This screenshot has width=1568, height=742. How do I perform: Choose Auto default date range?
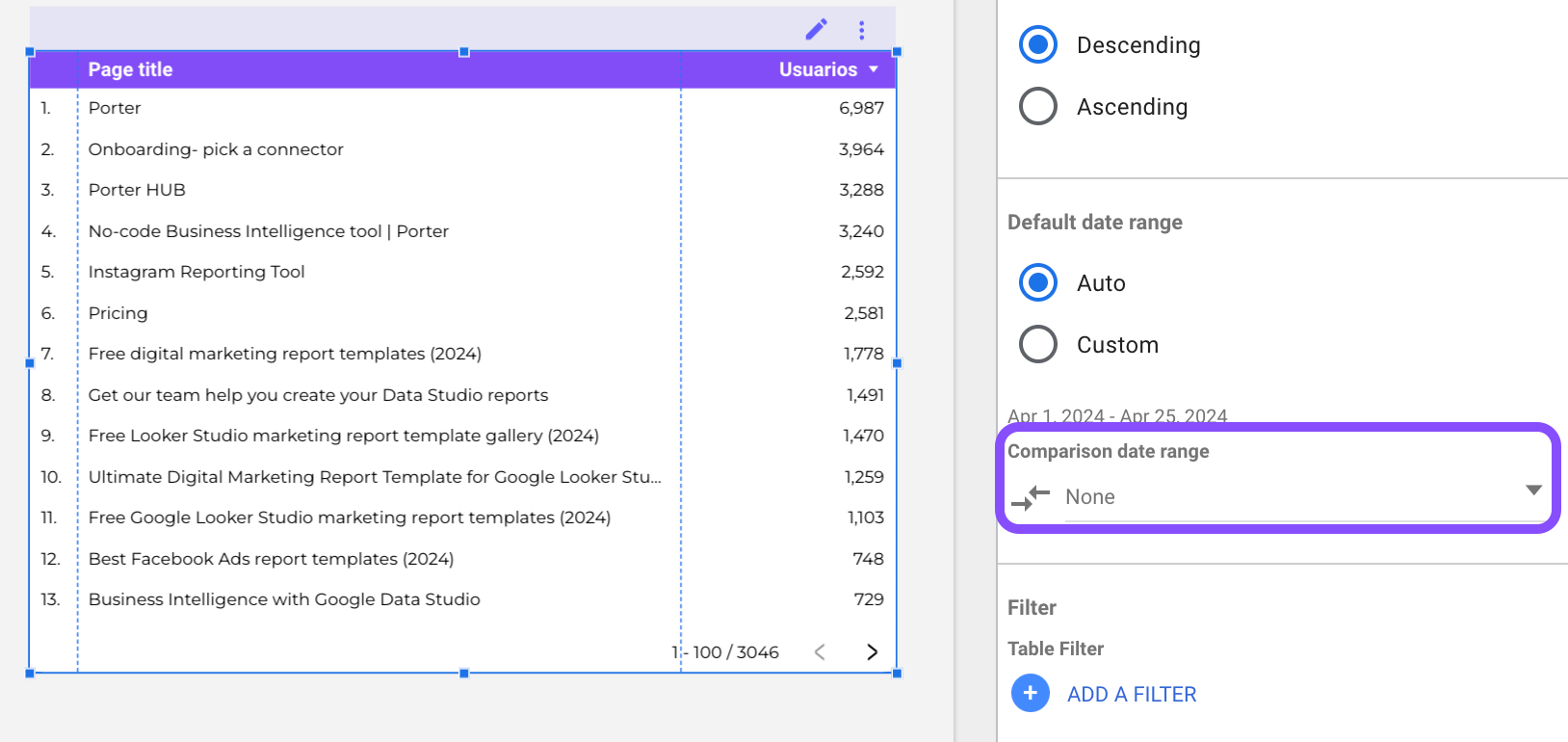(1038, 282)
